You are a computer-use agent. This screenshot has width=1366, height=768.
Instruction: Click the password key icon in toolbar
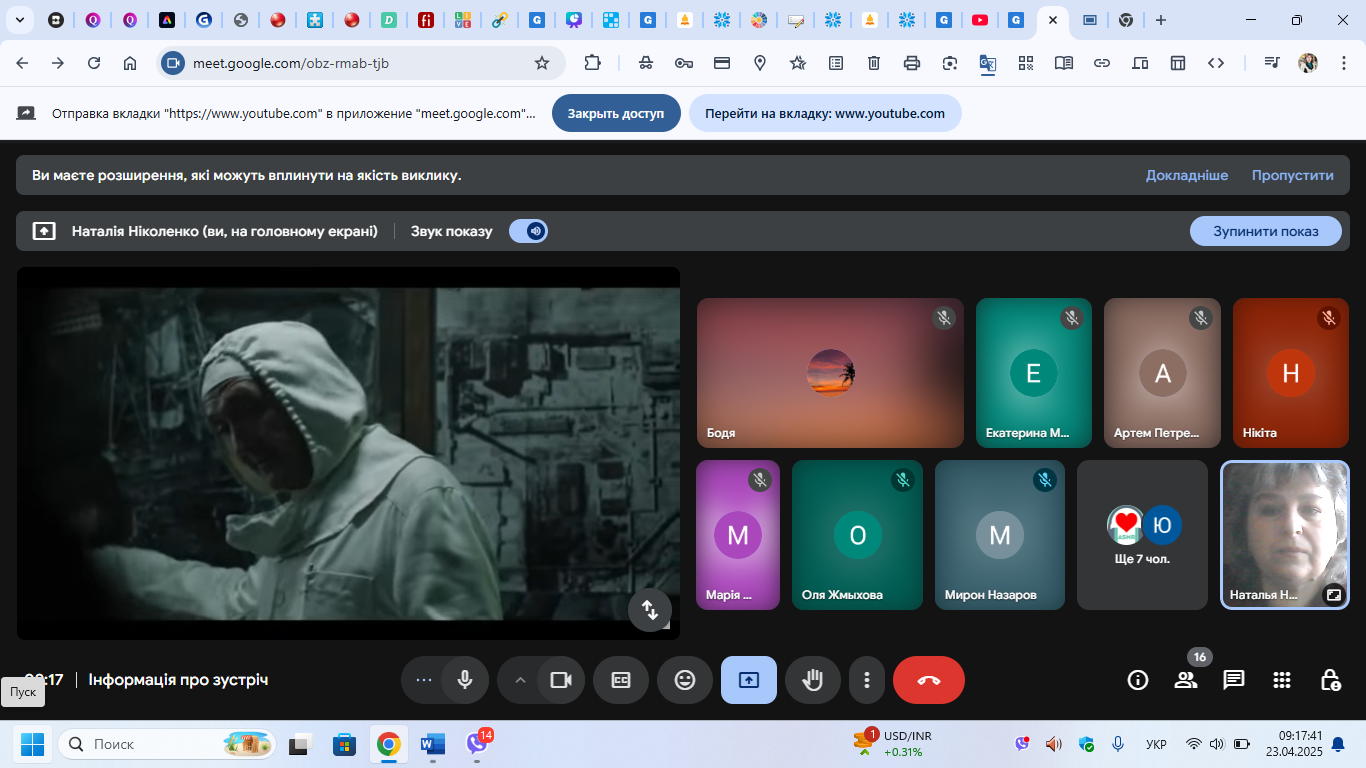[684, 63]
